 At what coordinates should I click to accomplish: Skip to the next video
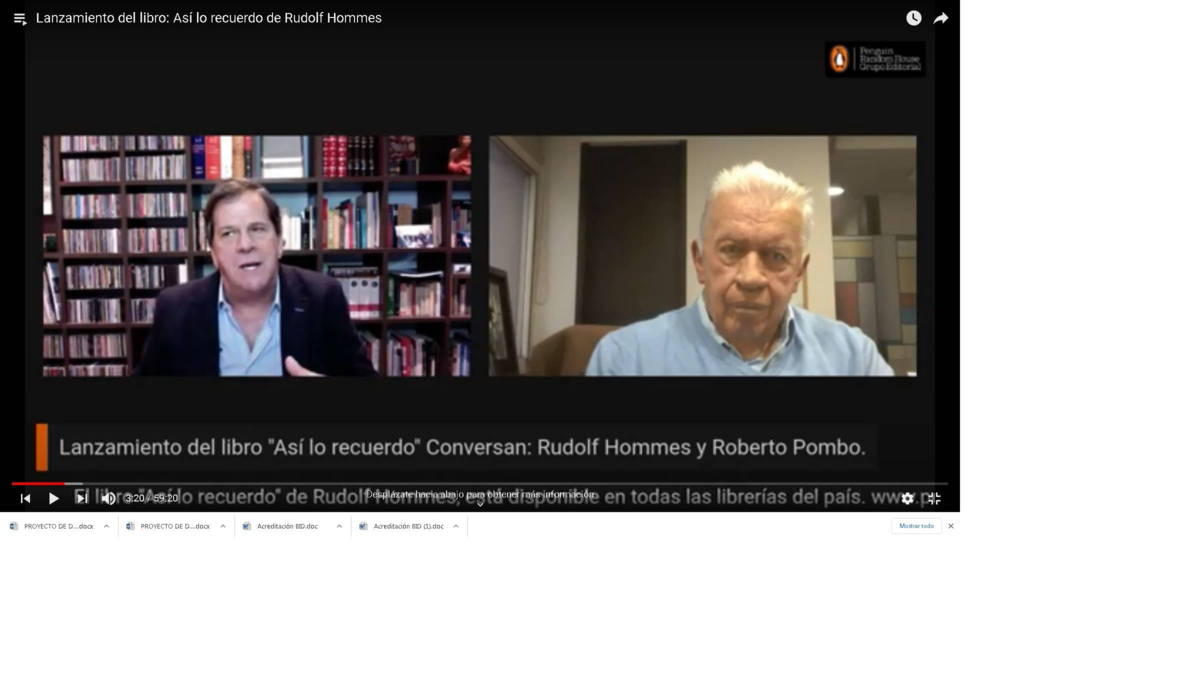(x=82, y=498)
